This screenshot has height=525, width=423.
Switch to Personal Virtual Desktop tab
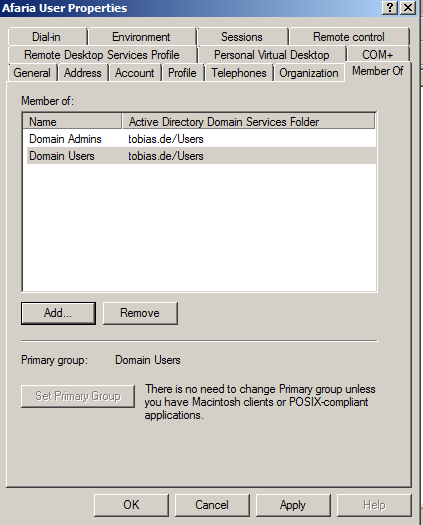point(272,55)
